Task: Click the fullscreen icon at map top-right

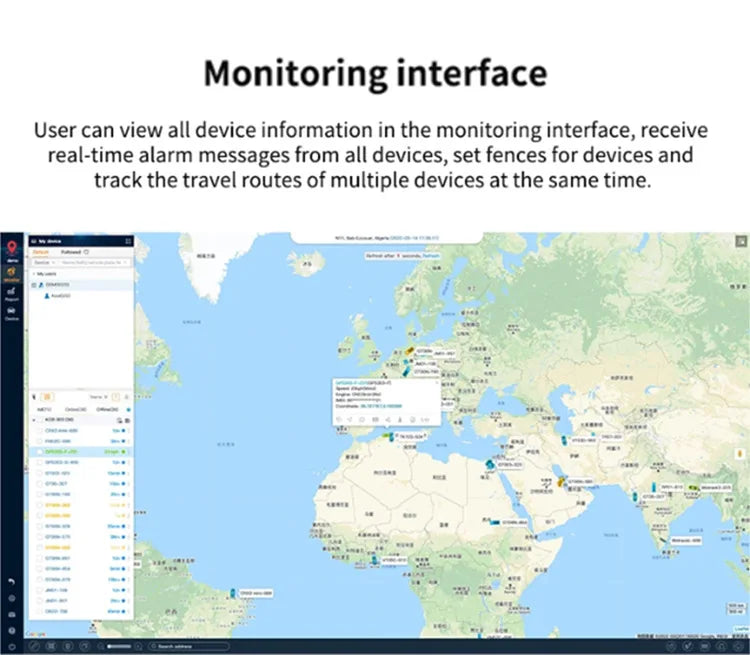Action: (x=741, y=241)
